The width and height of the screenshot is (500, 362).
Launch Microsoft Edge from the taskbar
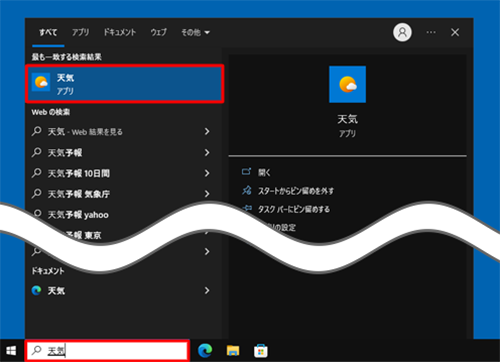pos(205,351)
